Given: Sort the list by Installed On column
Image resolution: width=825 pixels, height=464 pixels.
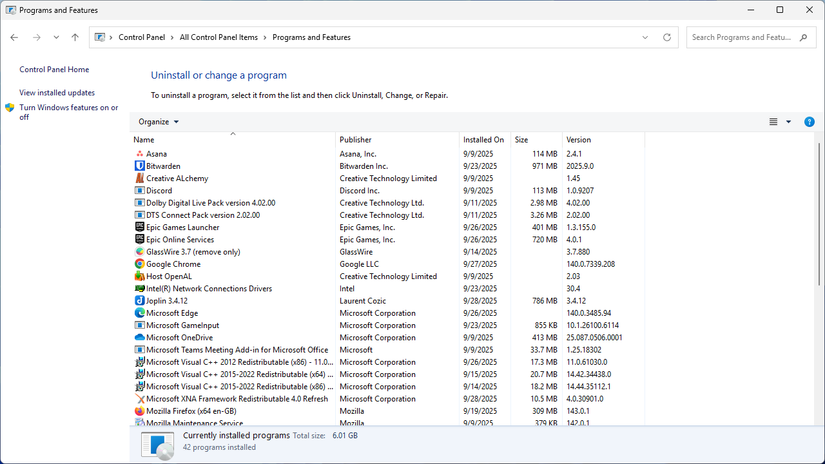Looking at the screenshot, I should [483, 140].
